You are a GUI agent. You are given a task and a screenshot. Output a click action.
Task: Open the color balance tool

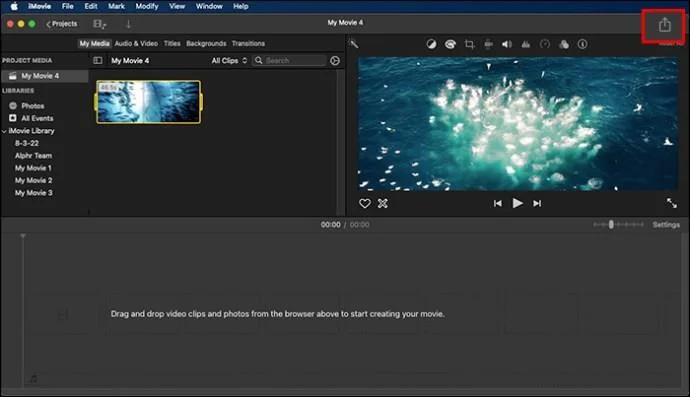[x=431, y=44]
